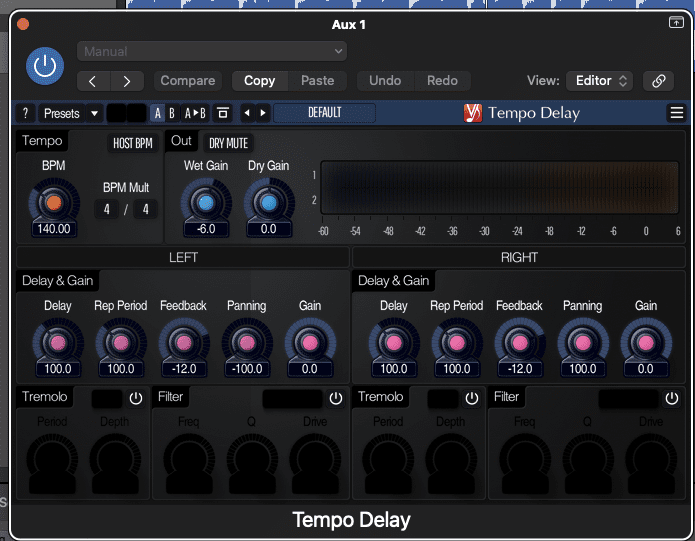Viewport: 695px width, 541px height.
Task: Open the Presets menu
Action: pyautogui.click(x=62, y=113)
